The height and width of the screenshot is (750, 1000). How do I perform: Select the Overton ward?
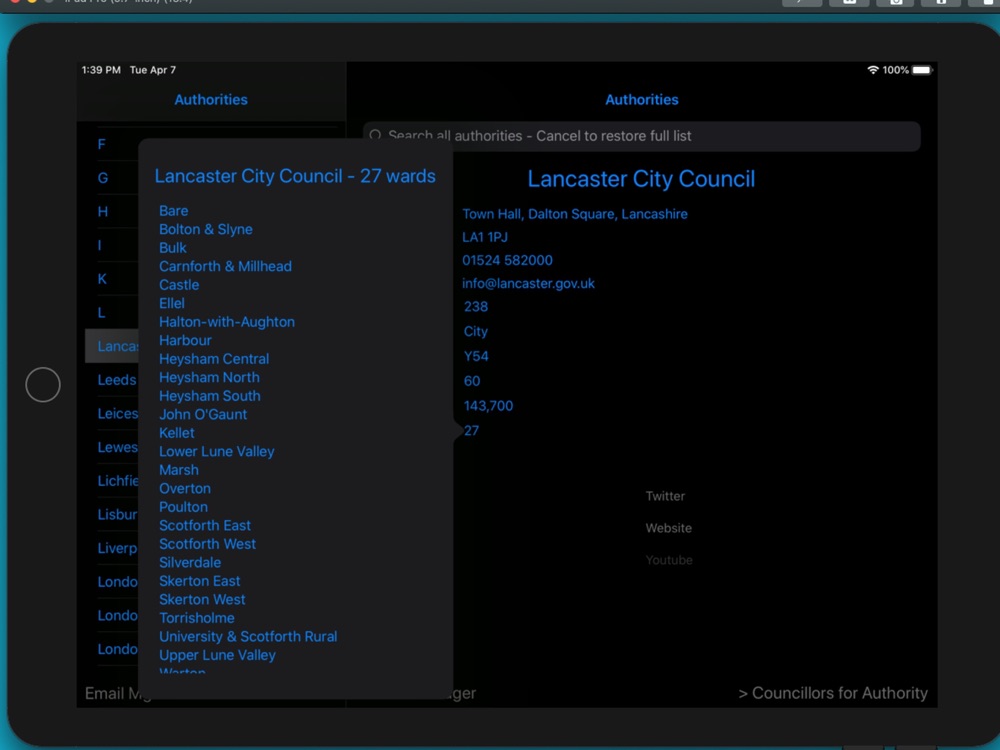[185, 488]
